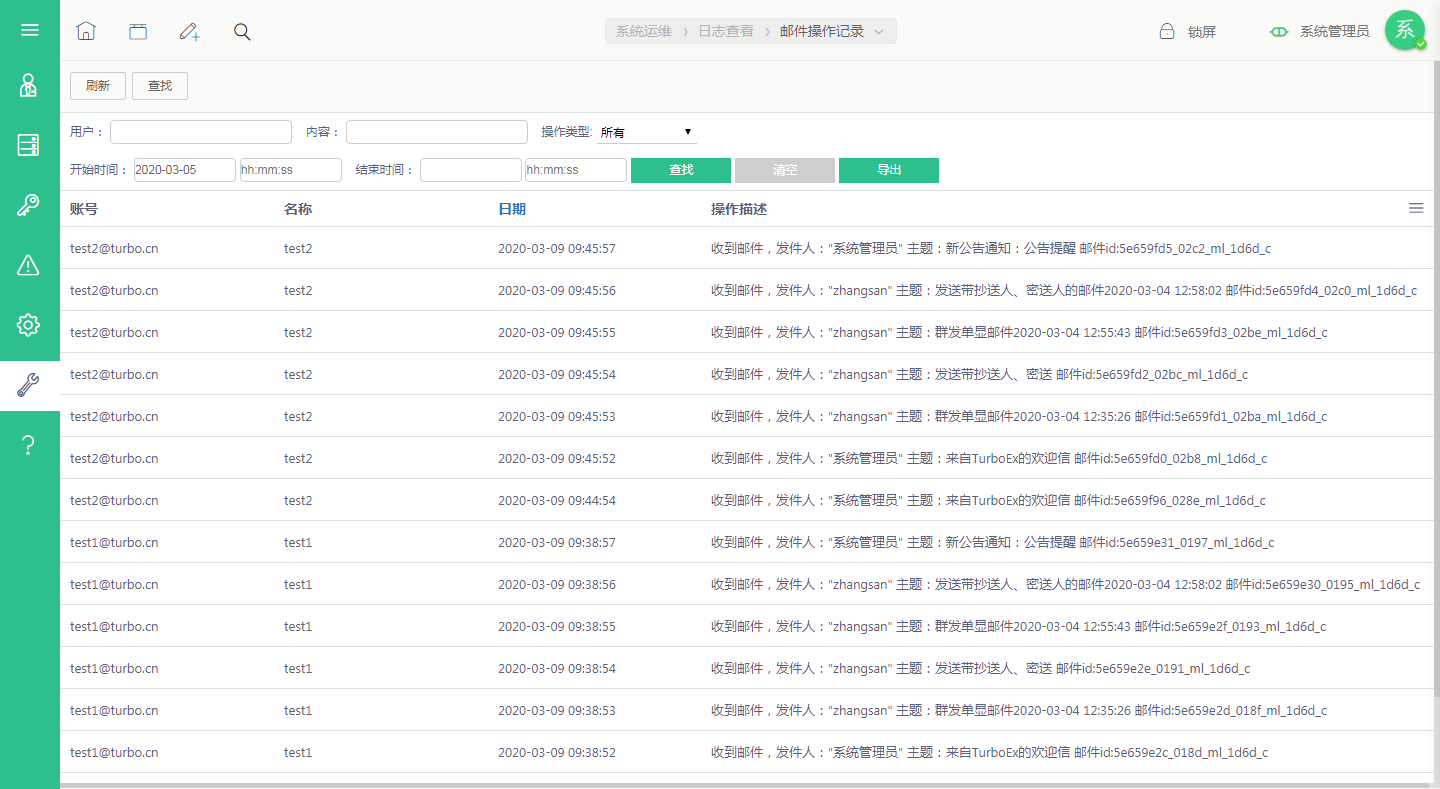Open the key security sidebar icon
This screenshot has height=789, width=1440.
coord(29,205)
